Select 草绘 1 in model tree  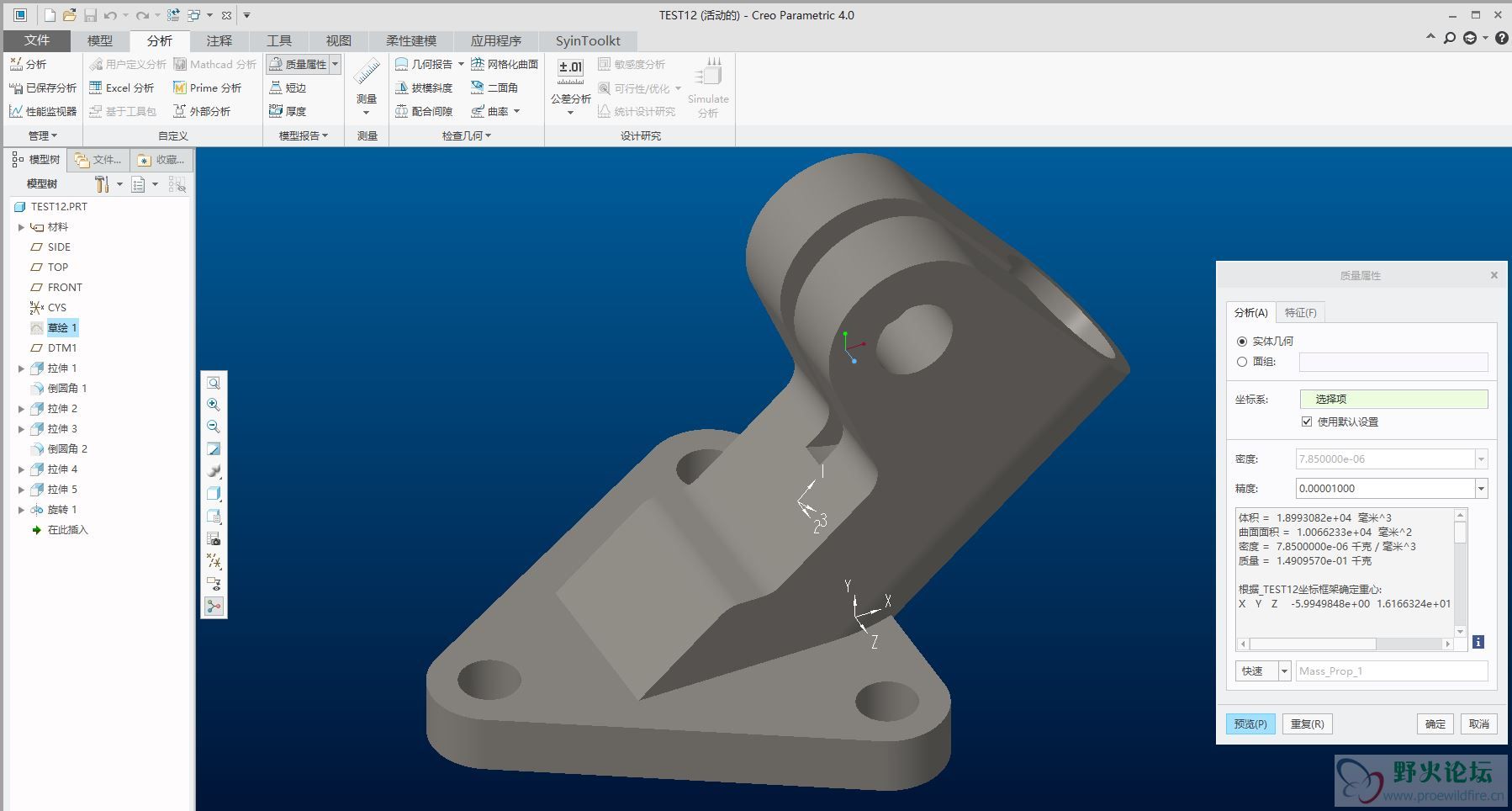[x=62, y=328]
